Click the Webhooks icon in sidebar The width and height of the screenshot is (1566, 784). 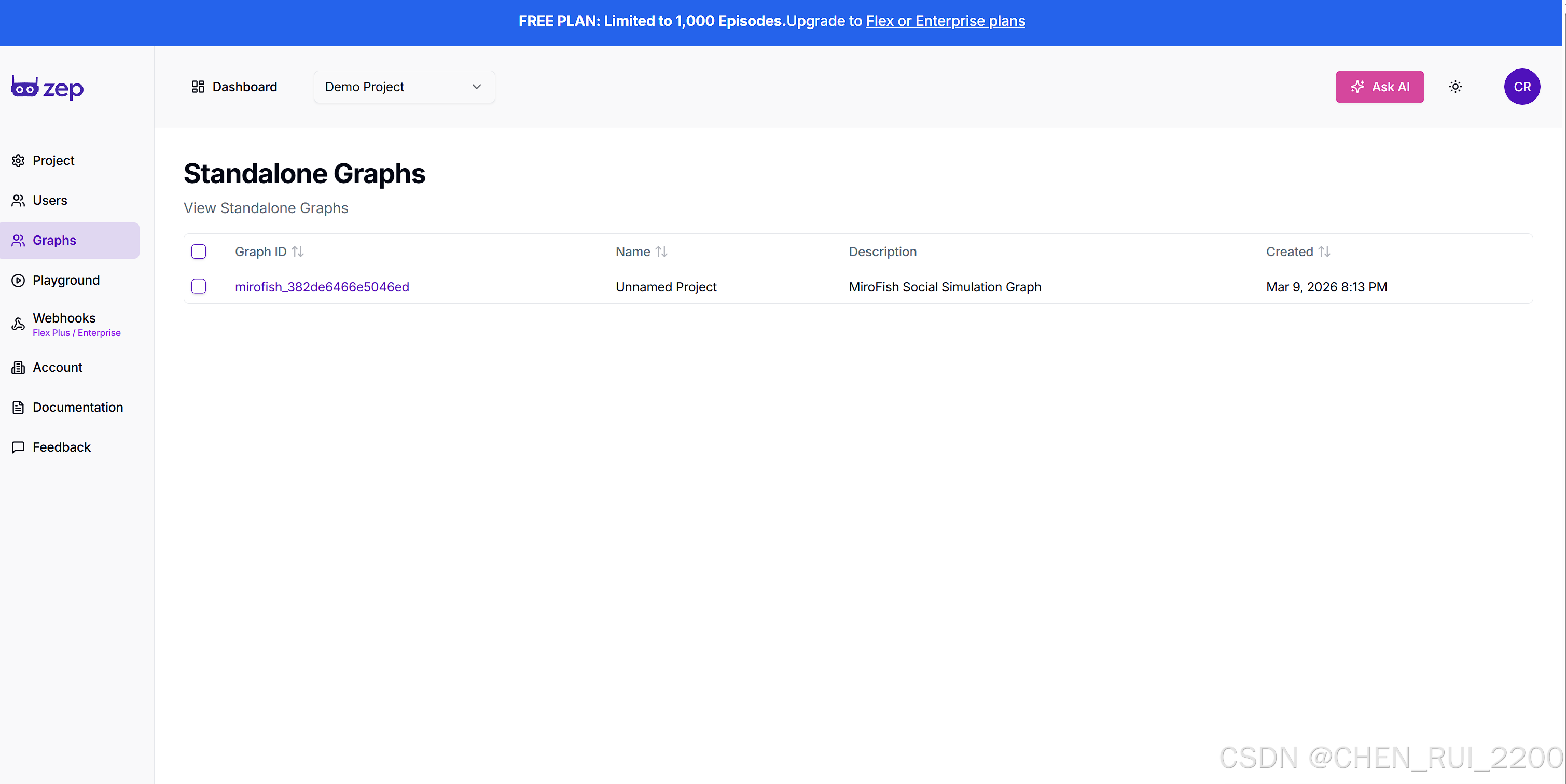[18, 324]
